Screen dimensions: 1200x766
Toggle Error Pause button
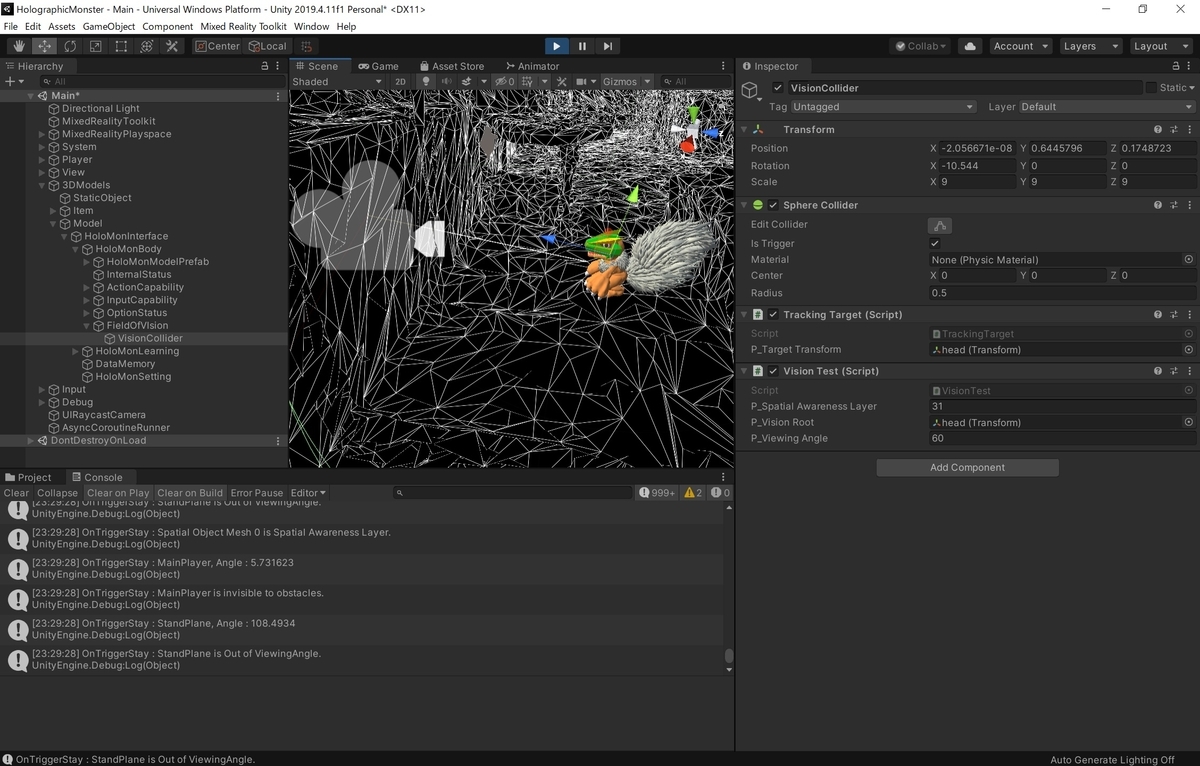[x=257, y=493]
